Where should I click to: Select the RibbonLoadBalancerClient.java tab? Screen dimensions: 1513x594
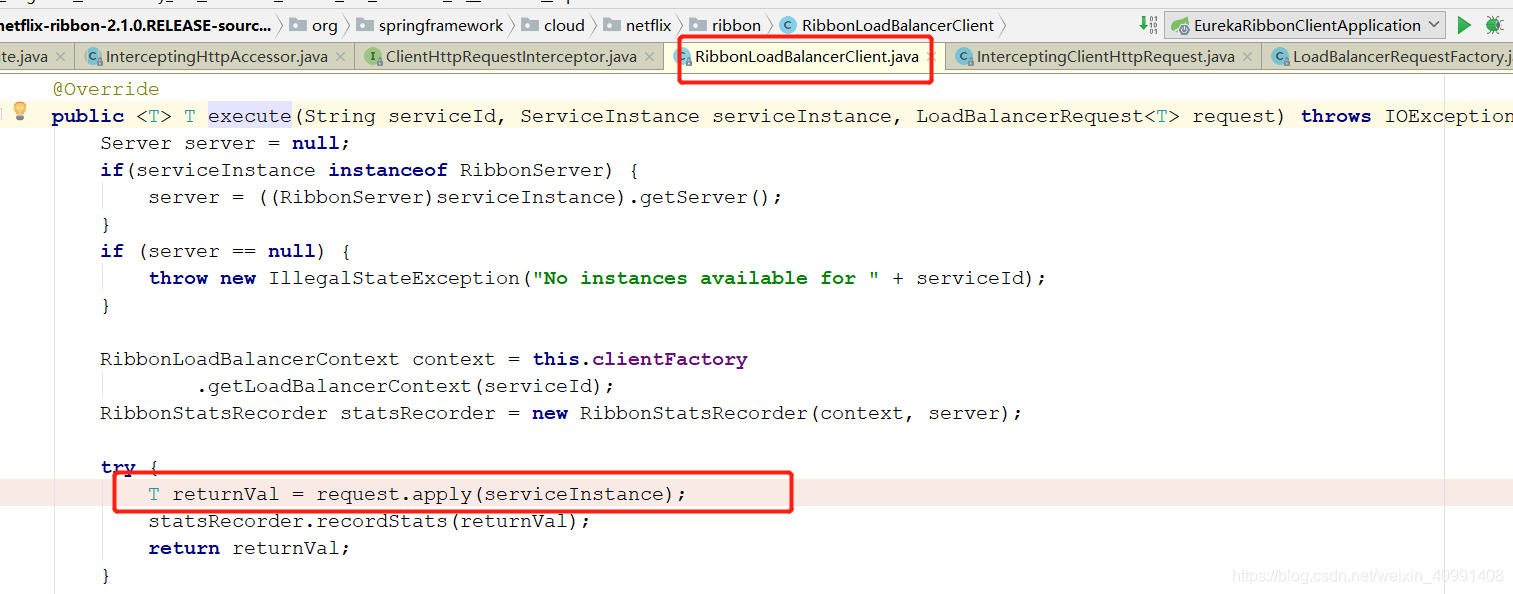(806, 57)
